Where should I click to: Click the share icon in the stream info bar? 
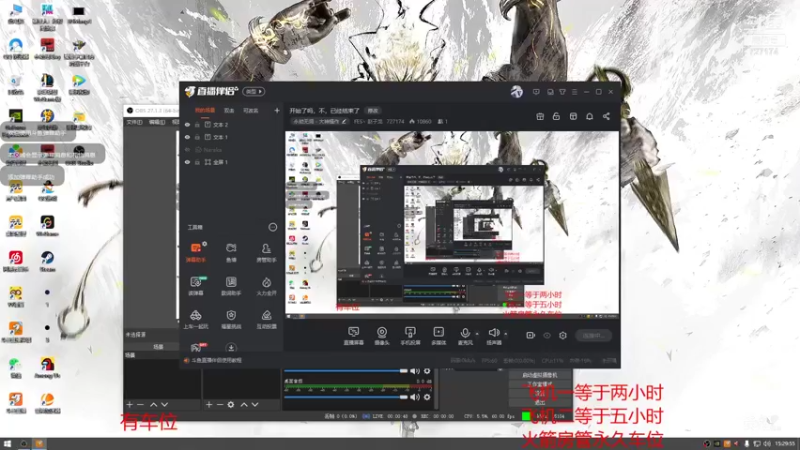pos(606,116)
